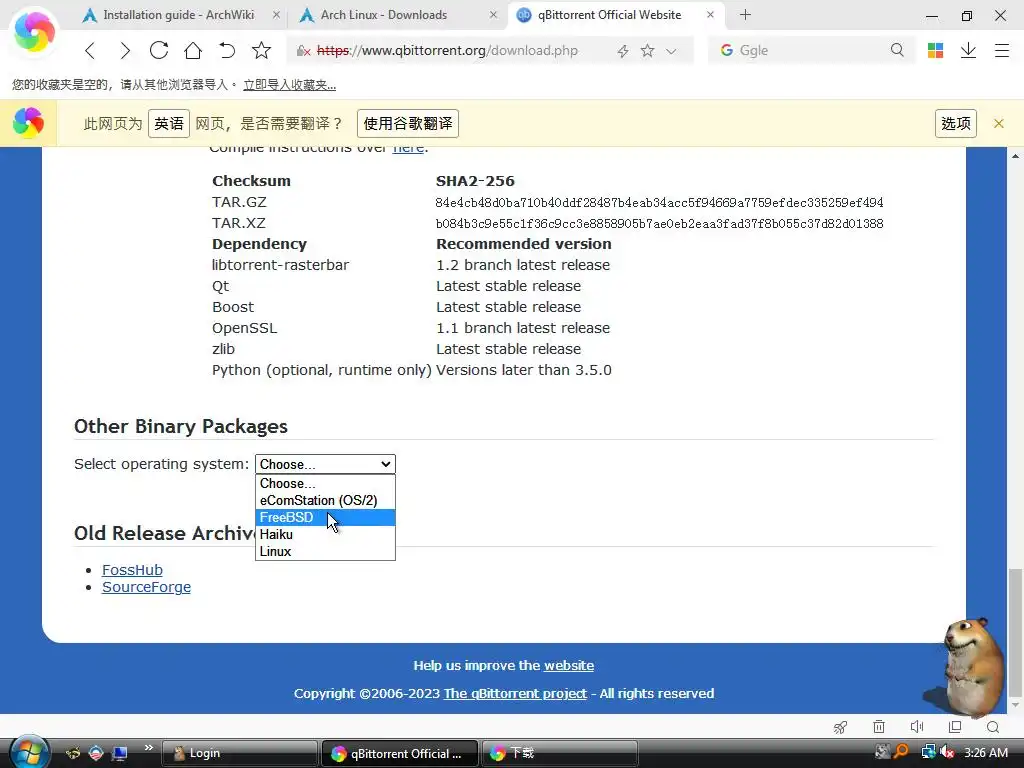The width and height of the screenshot is (1024, 768).
Task: Expand the quick launch chevron on the taskbar
Action: [x=149, y=748]
